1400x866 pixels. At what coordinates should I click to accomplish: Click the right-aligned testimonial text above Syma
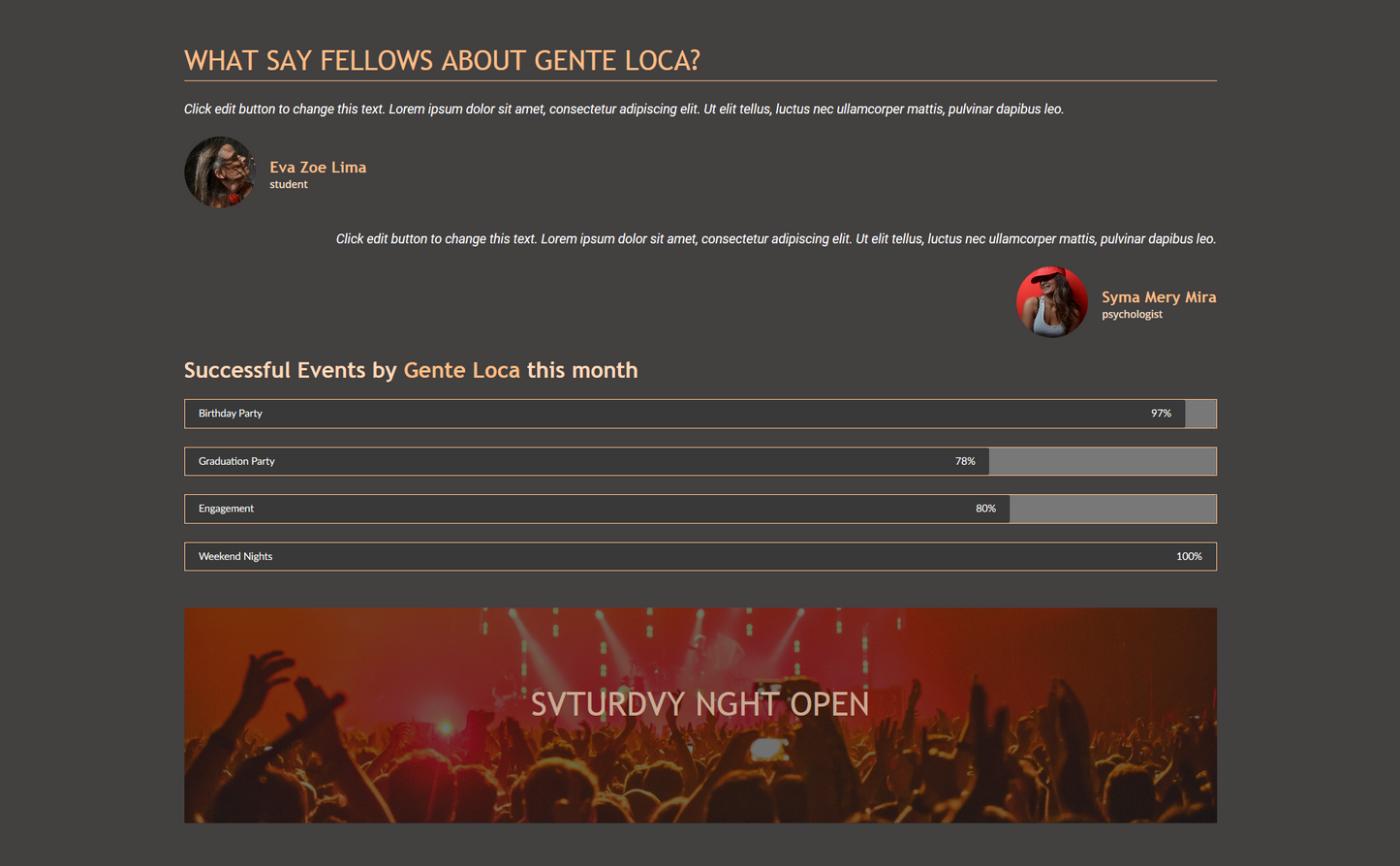coord(775,239)
